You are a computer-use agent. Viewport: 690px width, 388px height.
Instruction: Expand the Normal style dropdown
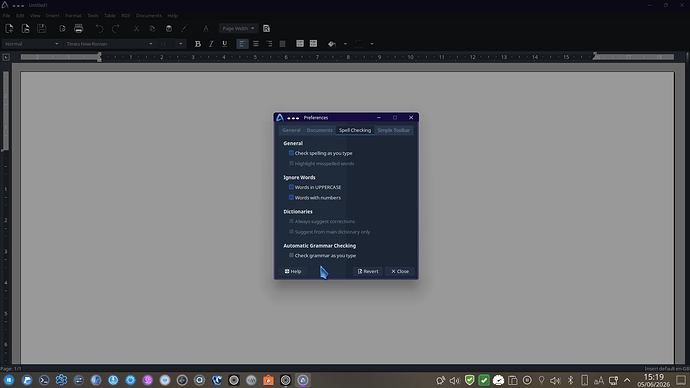tap(31, 44)
